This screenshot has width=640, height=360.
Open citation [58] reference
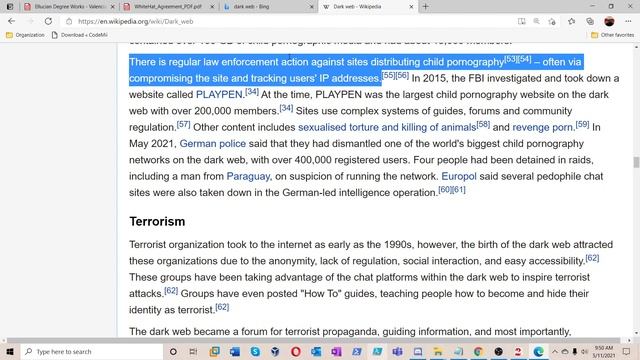[x=483, y=124]
